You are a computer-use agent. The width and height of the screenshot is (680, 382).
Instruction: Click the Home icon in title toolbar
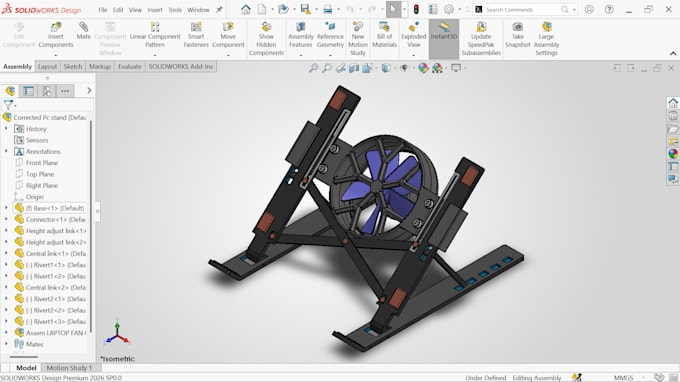(246, 9)
